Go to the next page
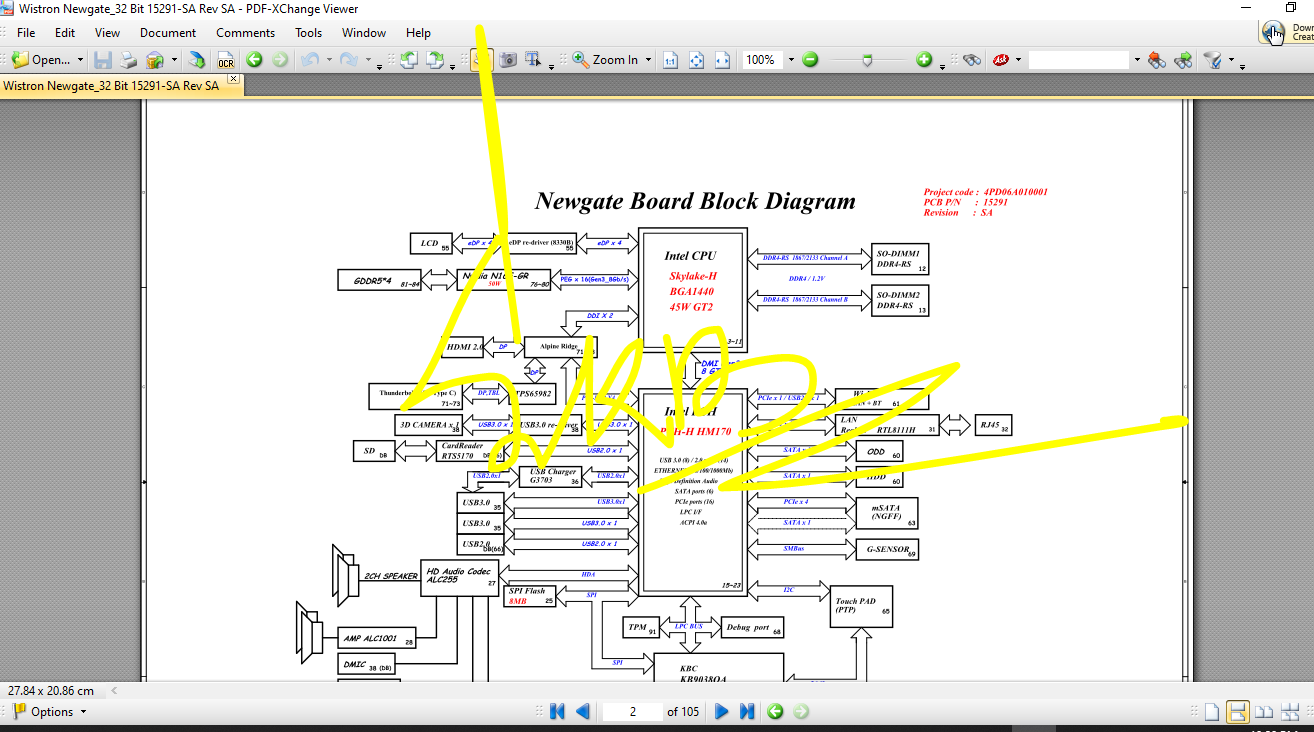This screenshot has height=732, width=1314. pos(721,712)
